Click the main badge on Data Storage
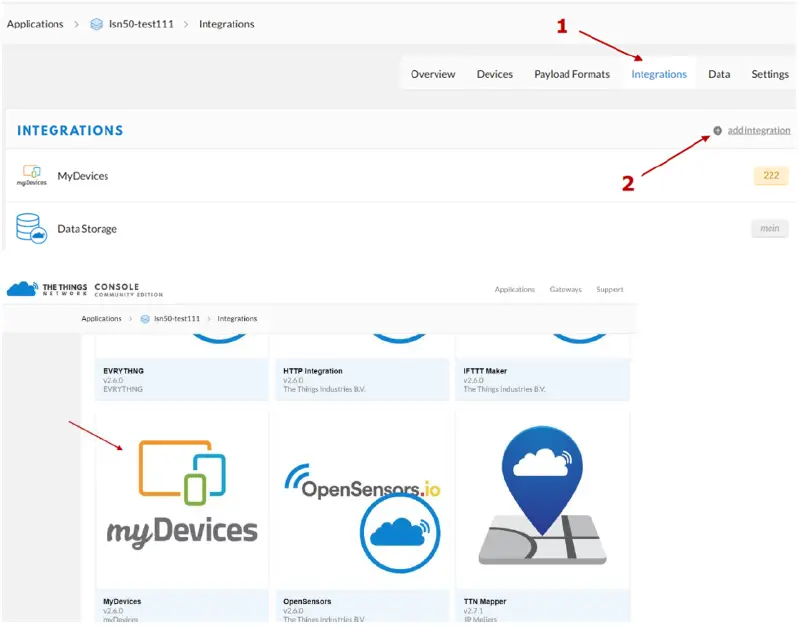This screenshot has height=626, width=809. (x=770, y=228)
